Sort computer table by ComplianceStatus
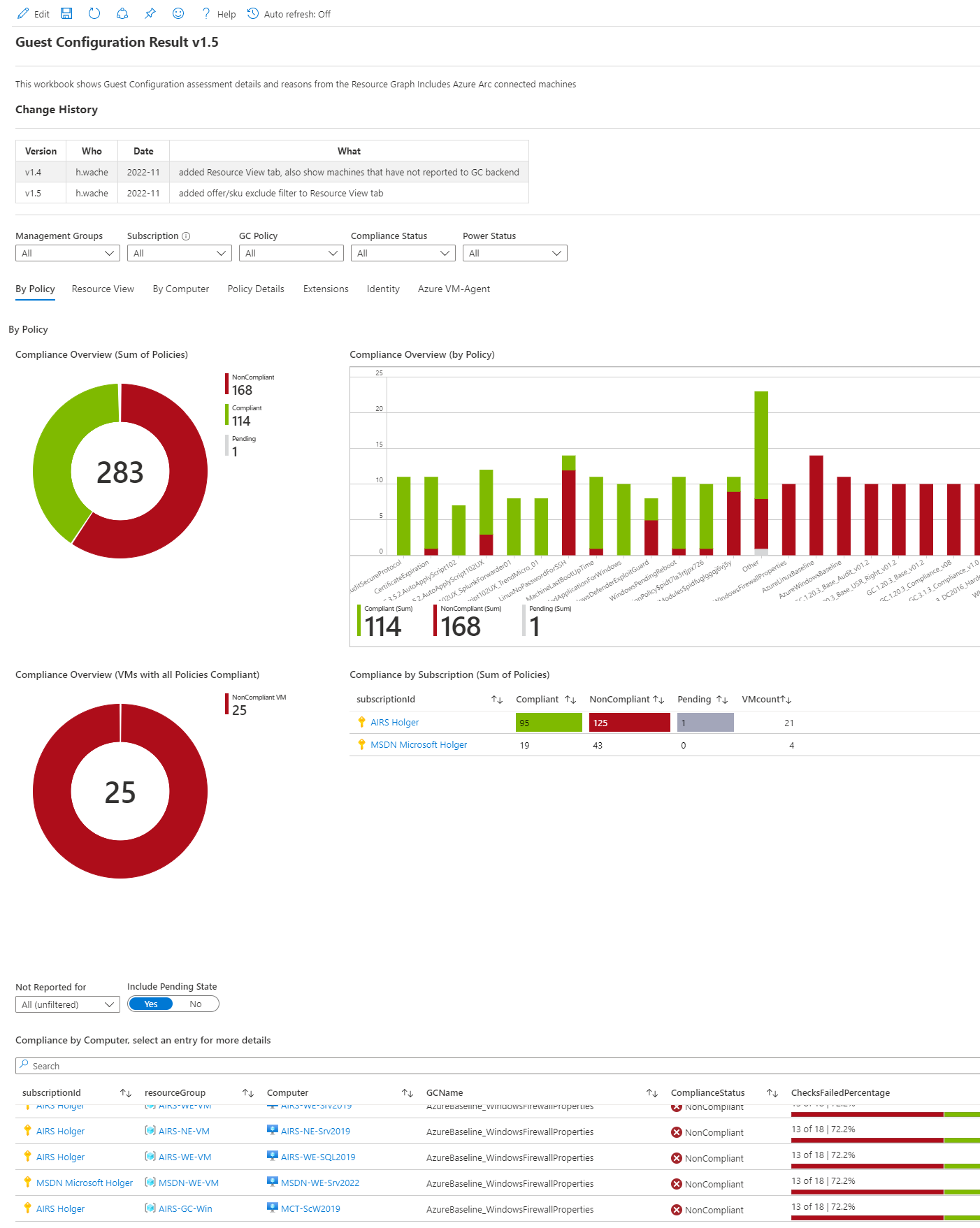This screenshot has width=980, height=1228. (772, 1093)
